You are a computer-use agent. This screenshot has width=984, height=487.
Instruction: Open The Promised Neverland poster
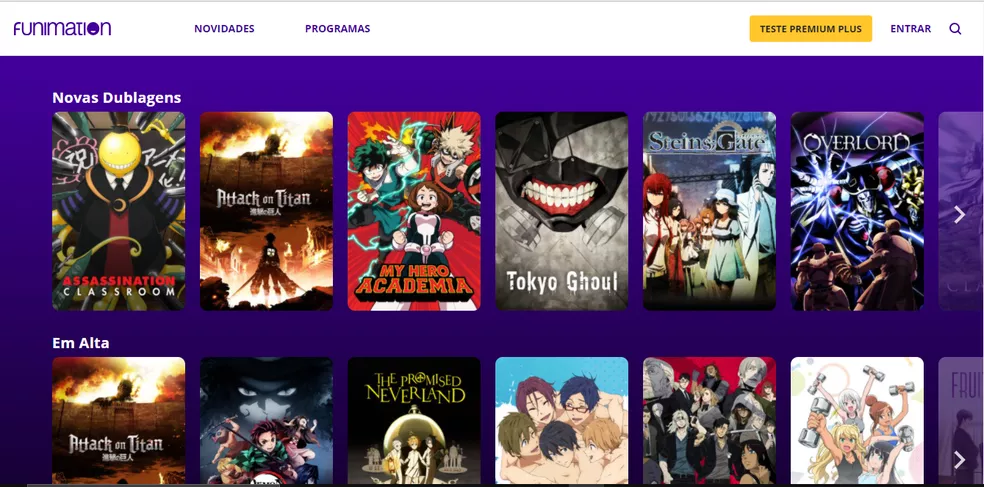click(414, 420)
